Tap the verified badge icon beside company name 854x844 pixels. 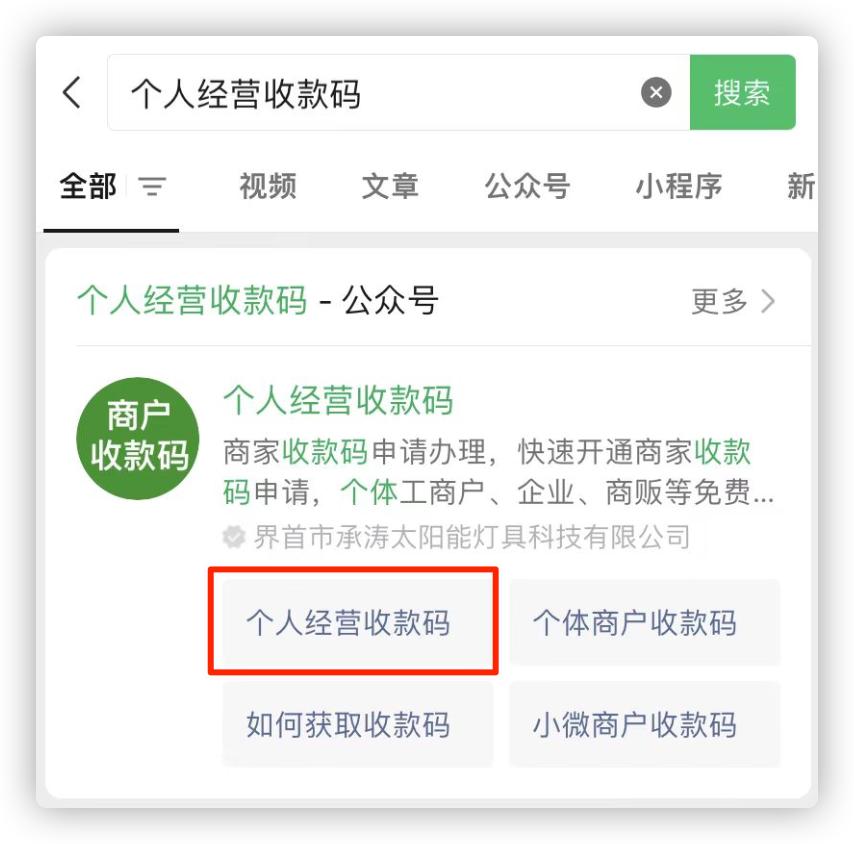coord(234,537)
